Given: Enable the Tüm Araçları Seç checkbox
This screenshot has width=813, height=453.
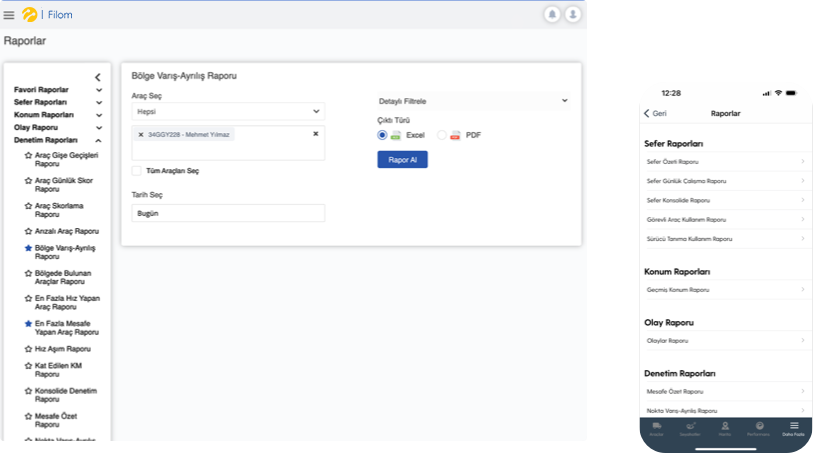Looking at the screenshot, I should click(137, 171).
